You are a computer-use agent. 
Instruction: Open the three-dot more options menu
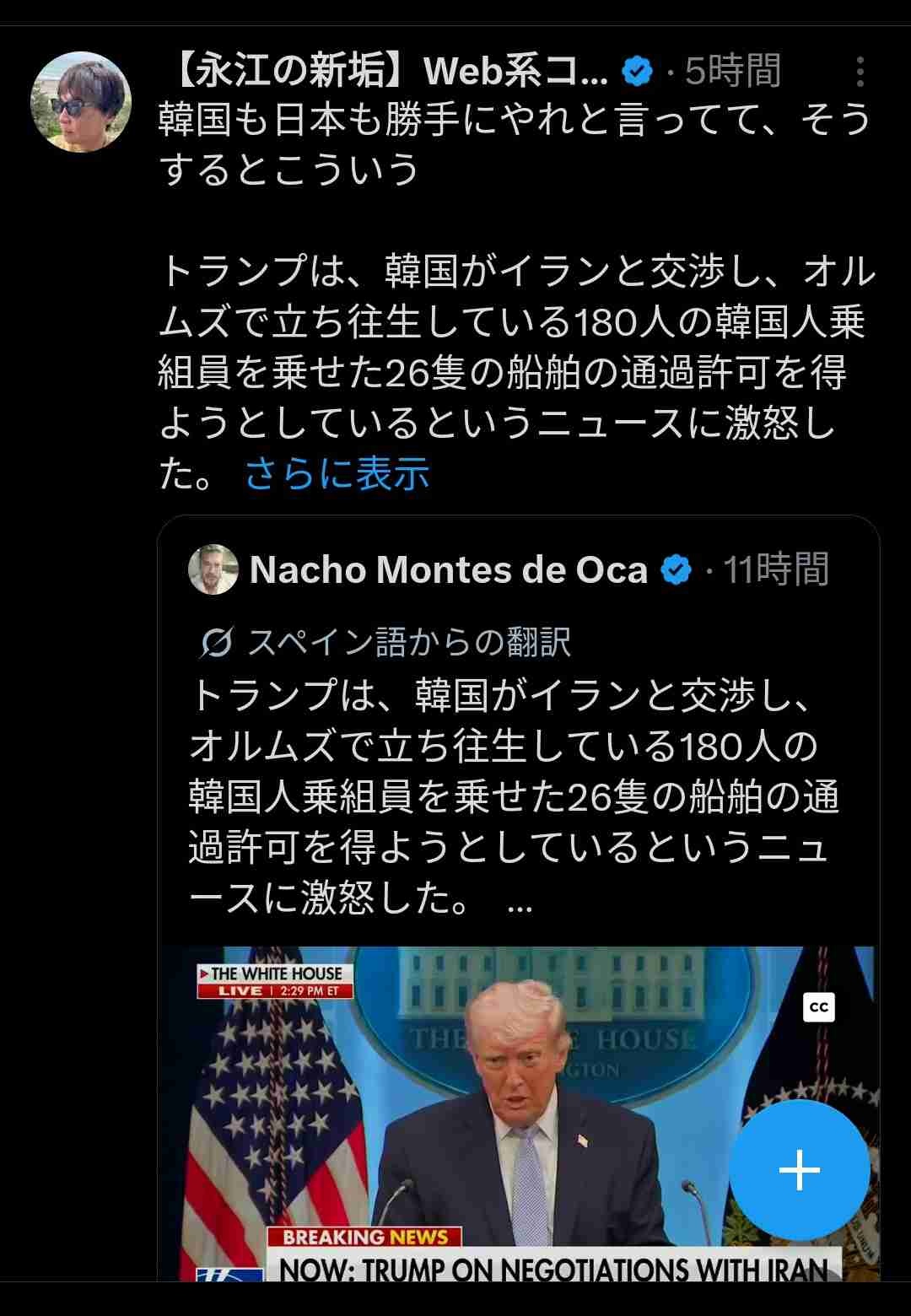click(x=860, y=72)
